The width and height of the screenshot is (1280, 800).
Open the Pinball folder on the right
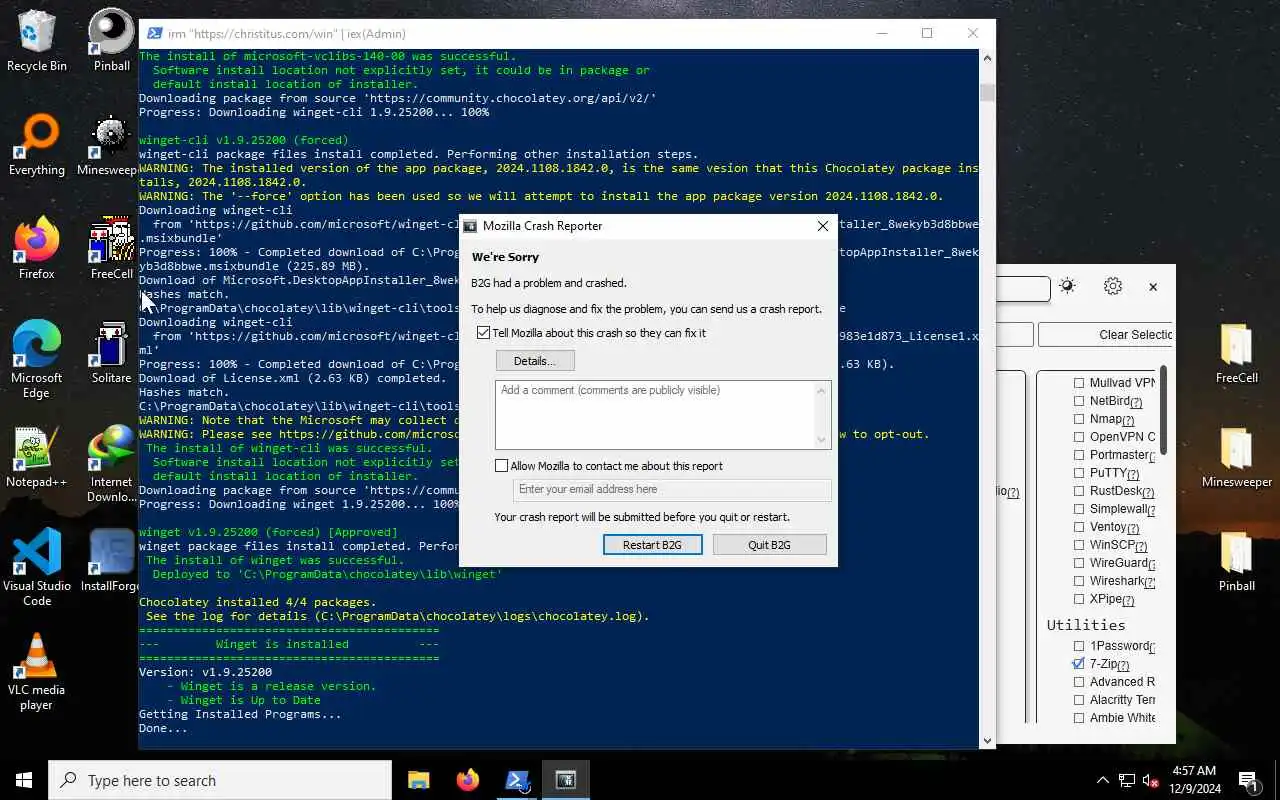click(1237, 562)
